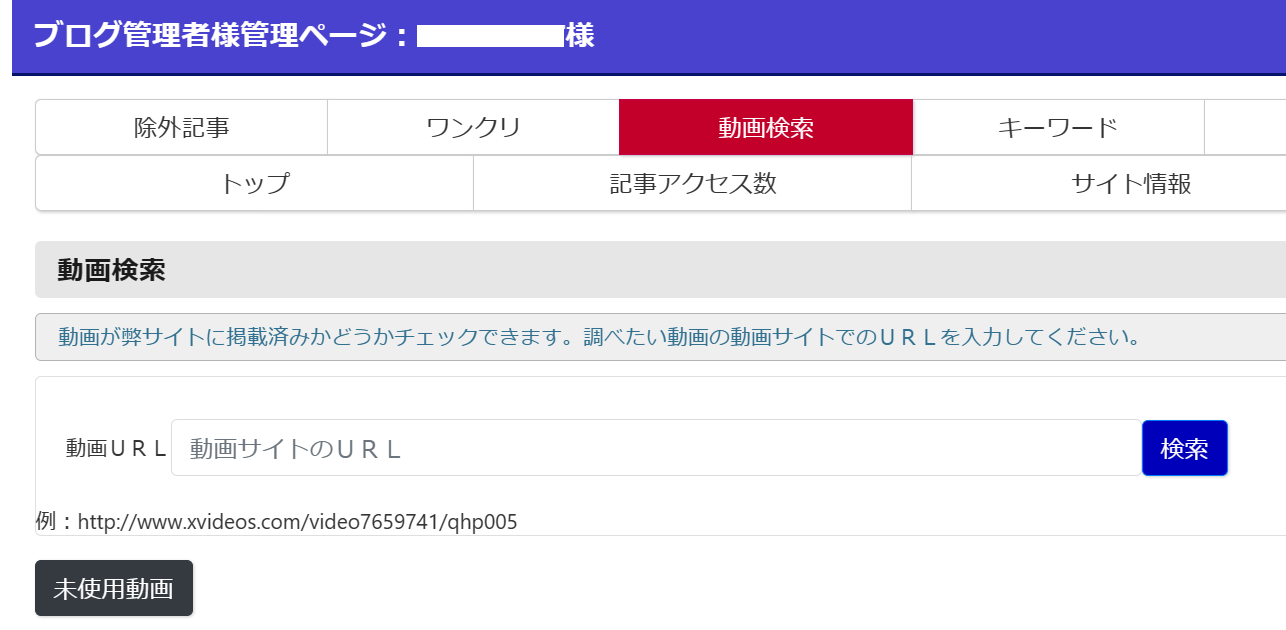Click the 動画検索 section heading

tap(111, 270)
